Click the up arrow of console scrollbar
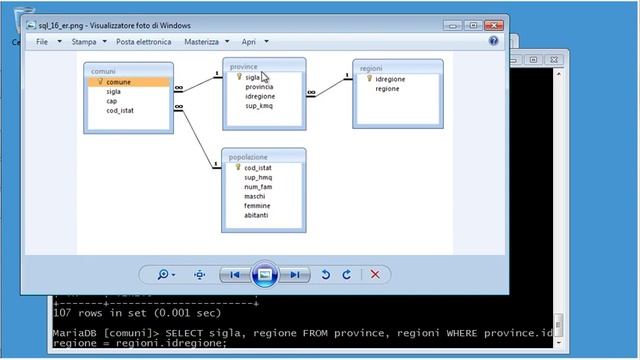 [x=558, y=74]
